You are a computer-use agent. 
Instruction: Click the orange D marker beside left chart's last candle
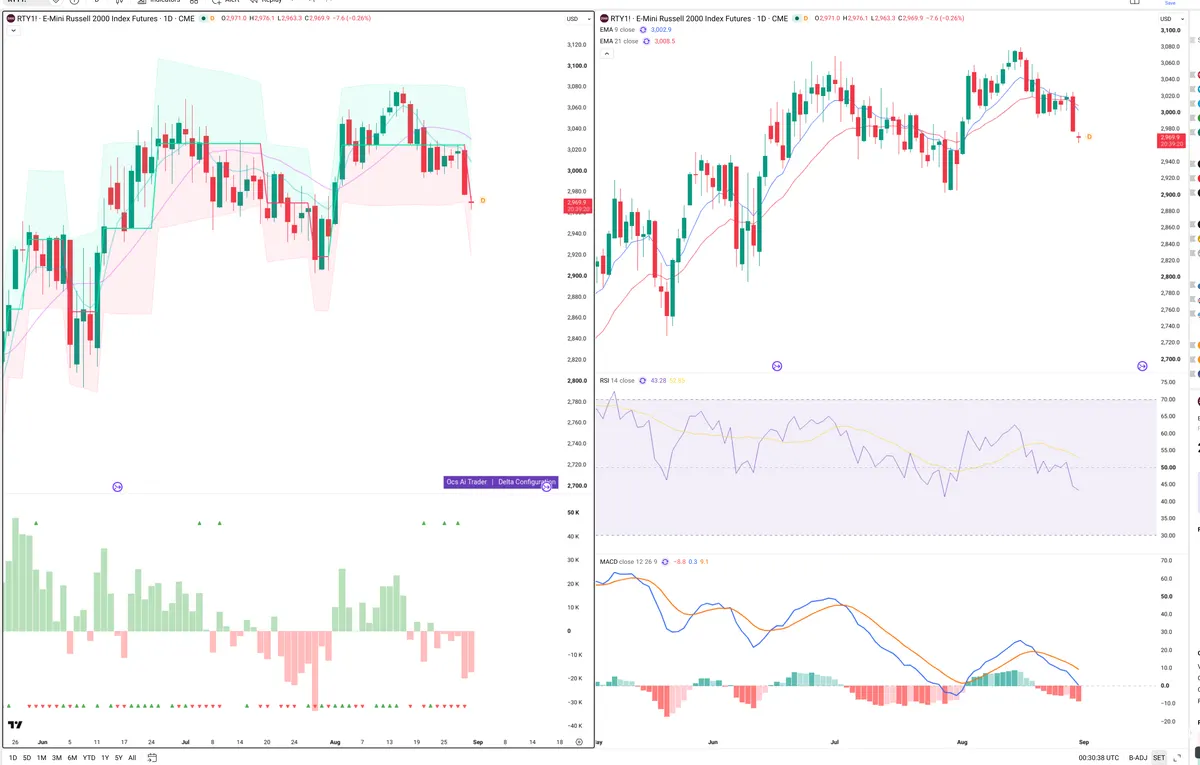(483, 200)
